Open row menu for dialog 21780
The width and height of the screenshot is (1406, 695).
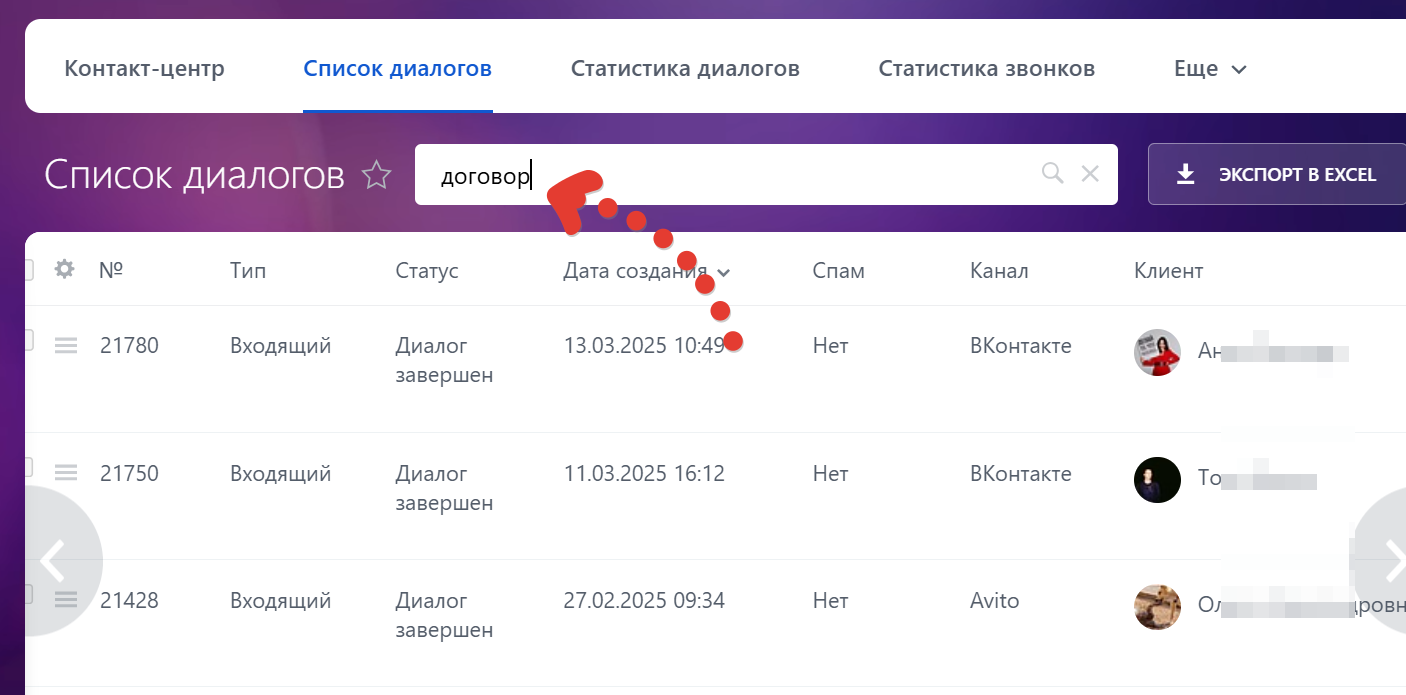66,346
